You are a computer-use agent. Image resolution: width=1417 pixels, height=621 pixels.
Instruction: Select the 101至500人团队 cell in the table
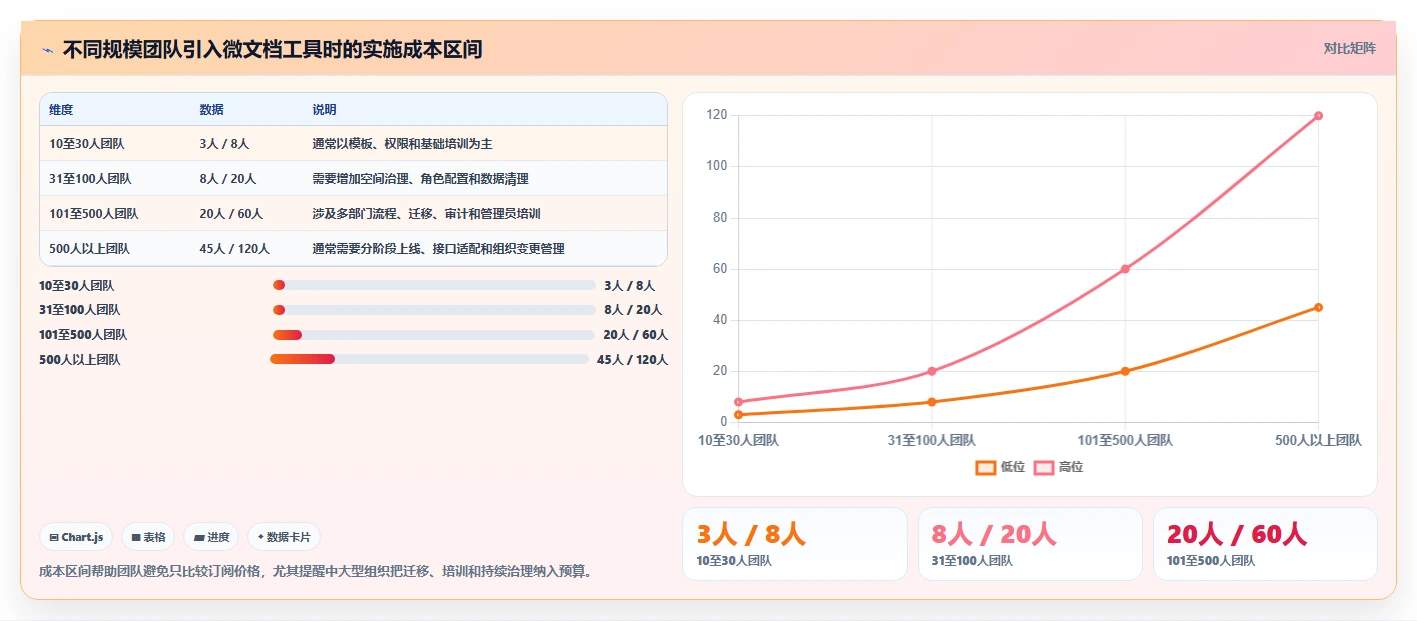point(94,214)
